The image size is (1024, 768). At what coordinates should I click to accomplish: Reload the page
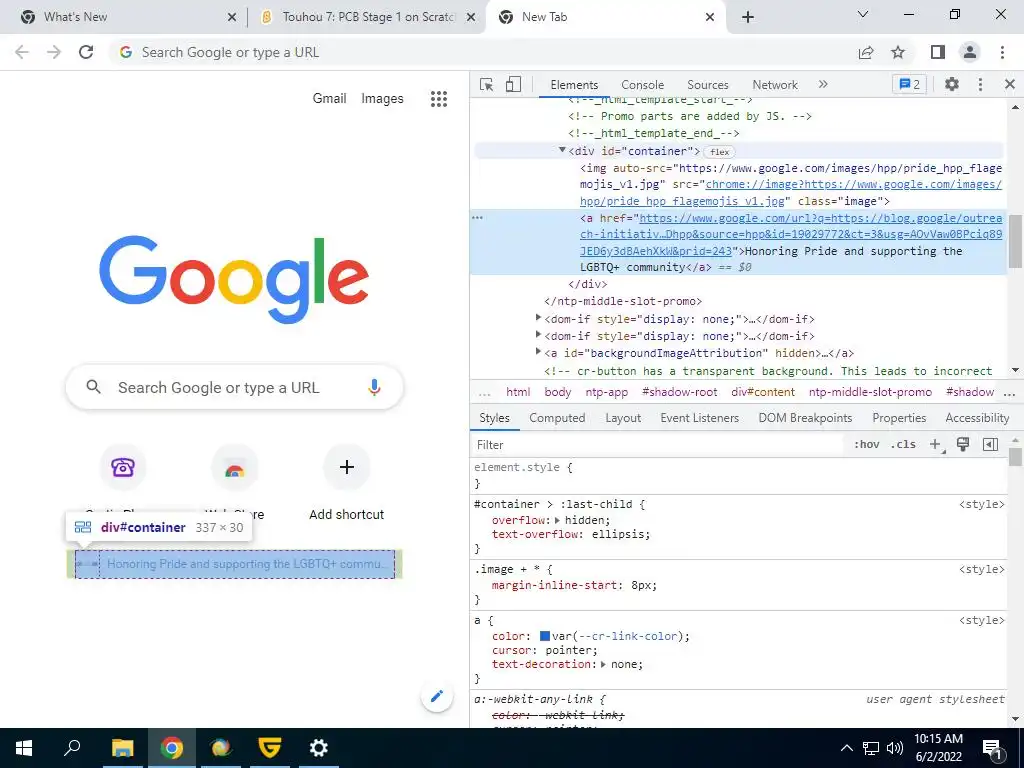click(86, 52)
